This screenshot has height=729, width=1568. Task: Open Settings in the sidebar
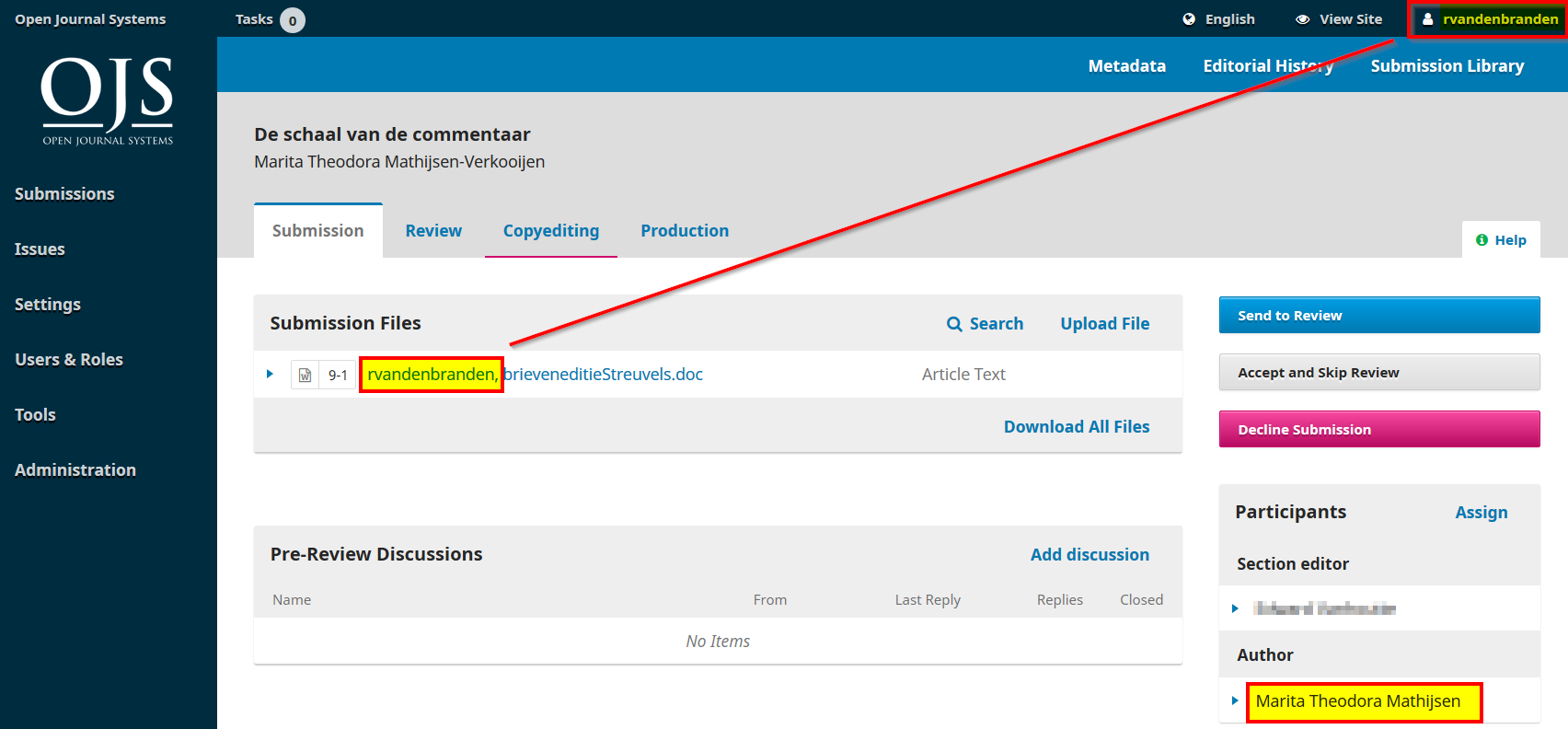48,305
